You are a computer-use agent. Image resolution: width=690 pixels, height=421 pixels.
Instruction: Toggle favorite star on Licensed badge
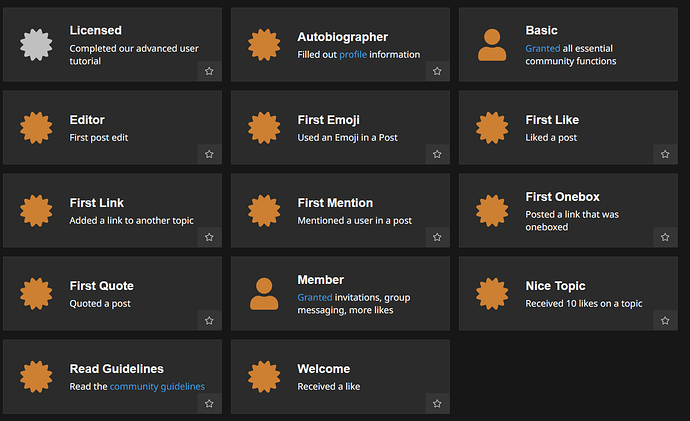point(209,71)
